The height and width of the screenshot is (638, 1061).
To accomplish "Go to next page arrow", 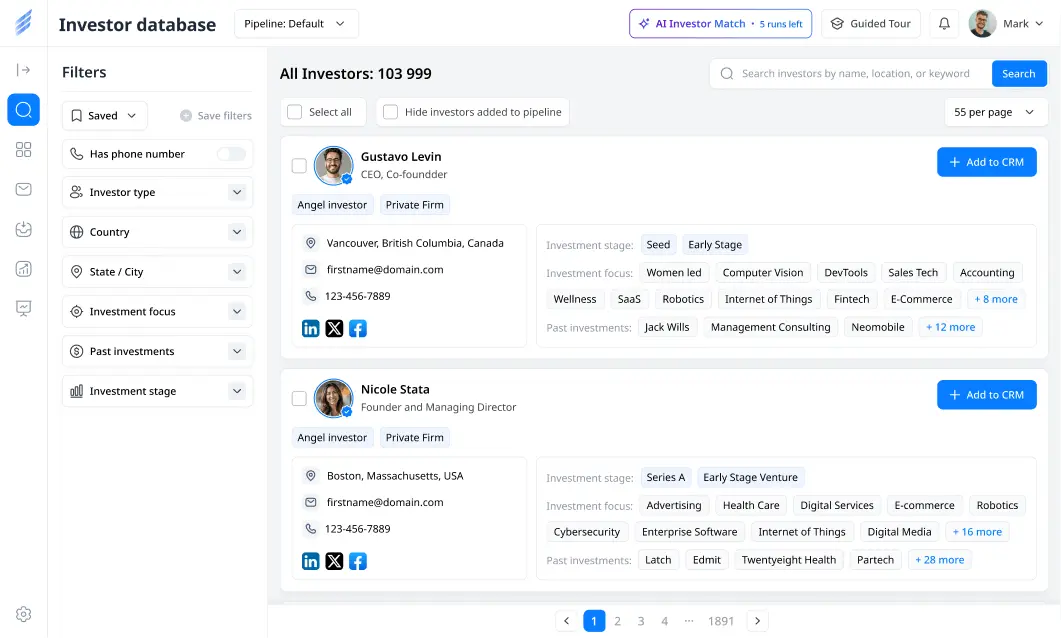I will [x=757, y=621].
